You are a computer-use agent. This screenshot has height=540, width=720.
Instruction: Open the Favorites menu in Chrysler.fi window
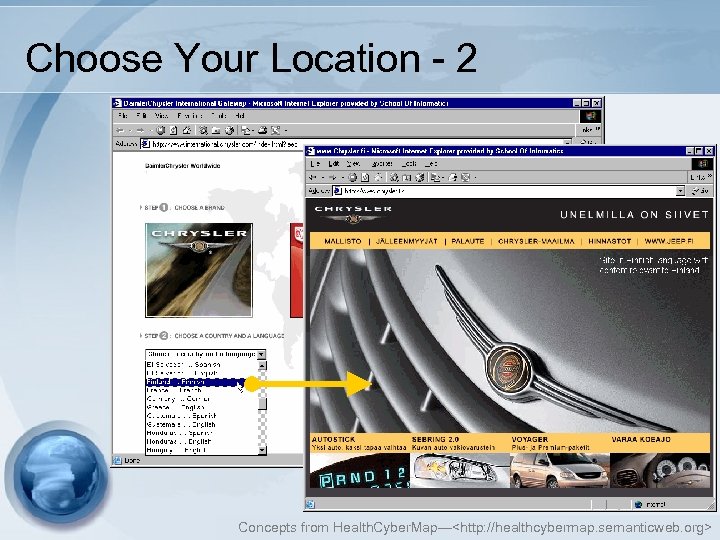coord(382,163)
